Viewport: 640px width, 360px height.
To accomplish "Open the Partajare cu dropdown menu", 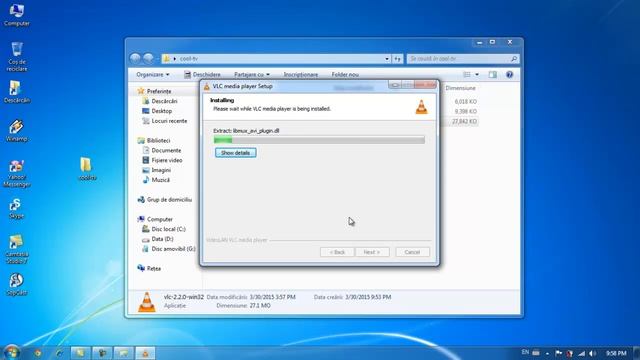I will click(x=252, y=75).
